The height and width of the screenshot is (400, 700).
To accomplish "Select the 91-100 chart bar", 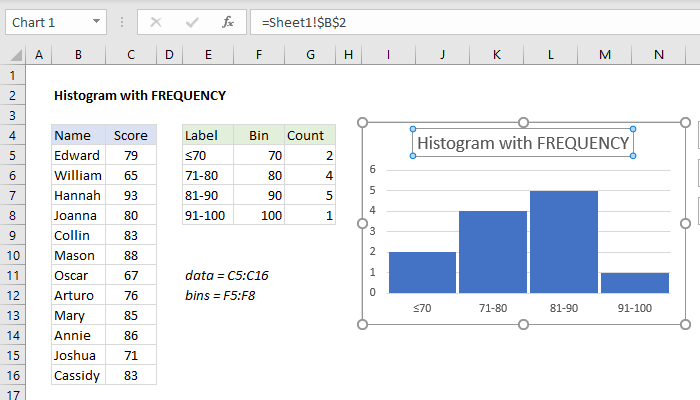I will tap(635, 283).
